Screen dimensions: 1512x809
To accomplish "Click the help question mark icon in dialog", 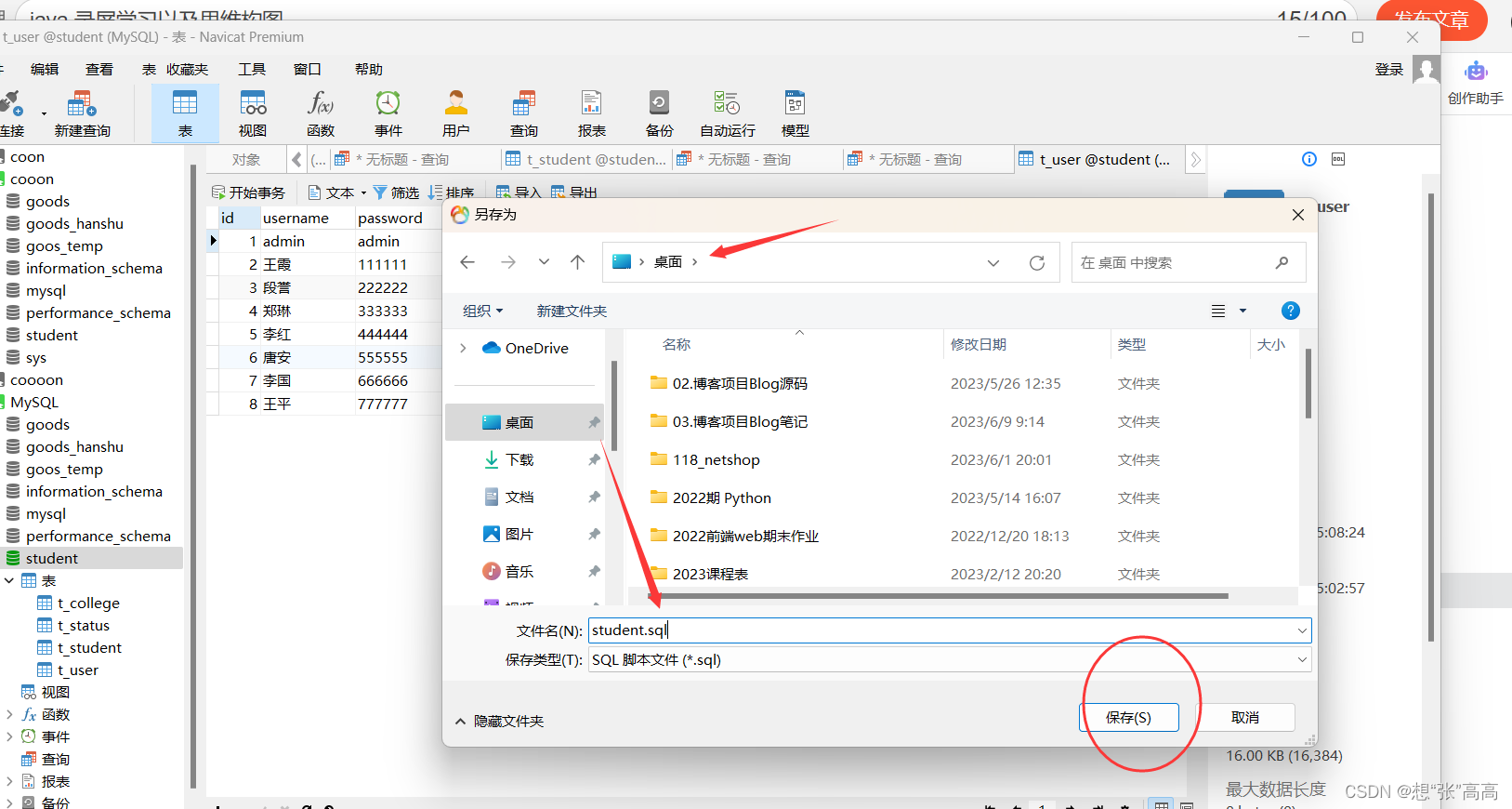I will coord(1290,311).
